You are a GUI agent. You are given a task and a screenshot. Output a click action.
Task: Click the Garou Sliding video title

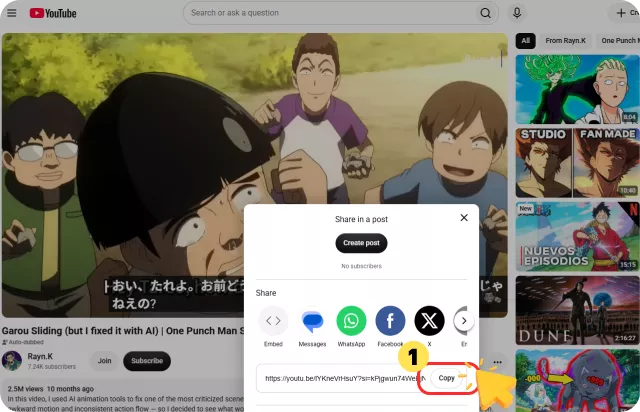[123, 331]
